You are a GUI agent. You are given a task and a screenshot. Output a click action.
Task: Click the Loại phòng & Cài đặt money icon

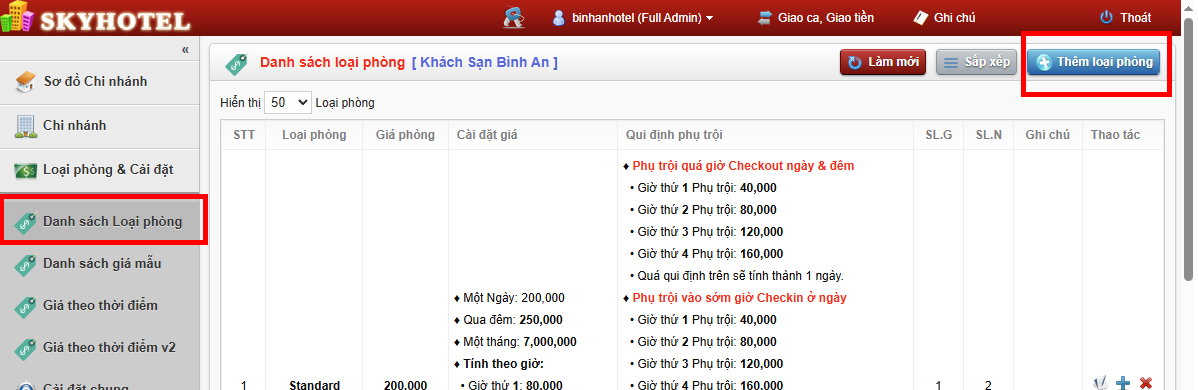(25, 171)
